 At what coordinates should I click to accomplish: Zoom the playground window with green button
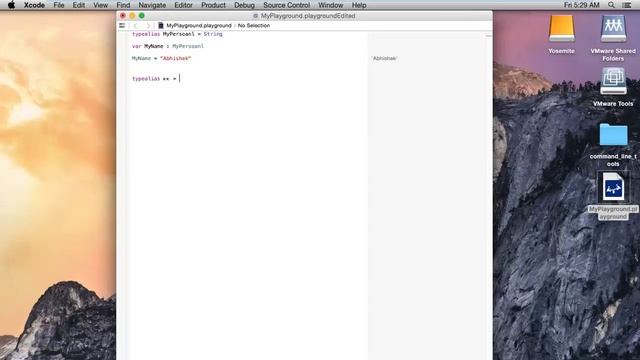[142, 16]
